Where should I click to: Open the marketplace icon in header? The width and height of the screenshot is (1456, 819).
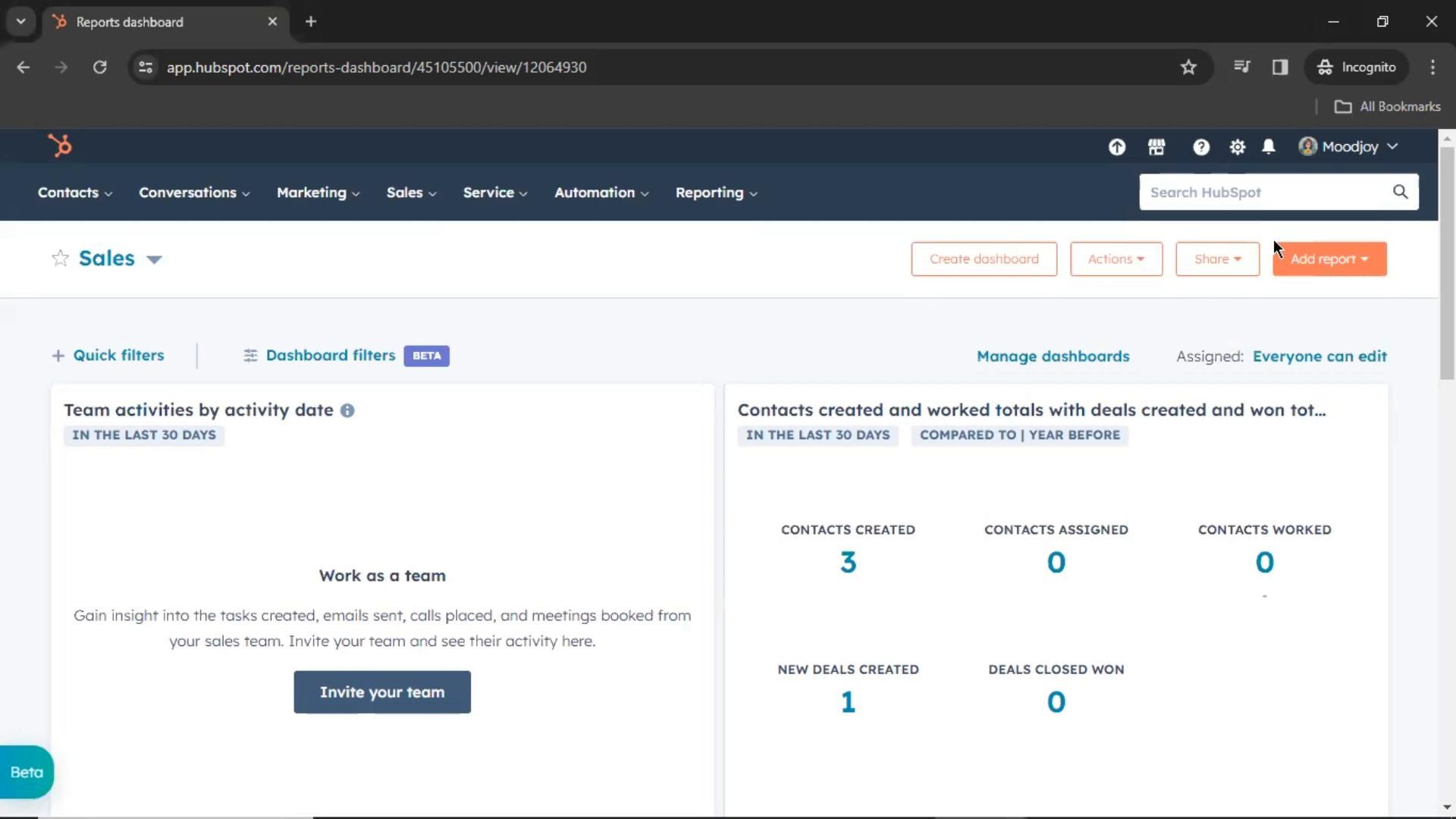pos(1156,147)
